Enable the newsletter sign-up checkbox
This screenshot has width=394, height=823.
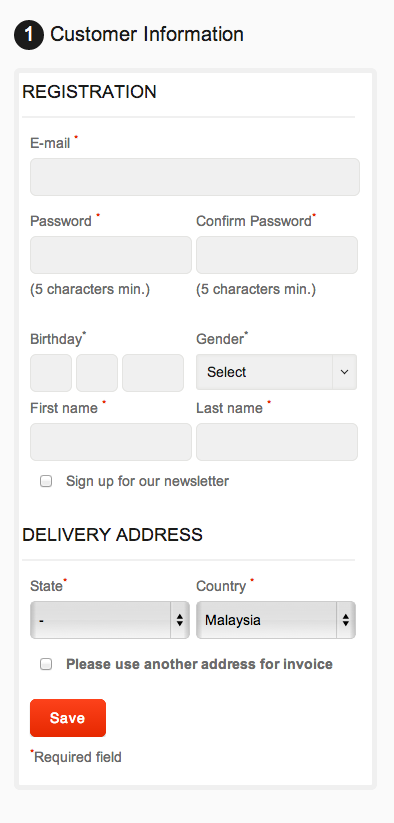[x=46, y=481]
